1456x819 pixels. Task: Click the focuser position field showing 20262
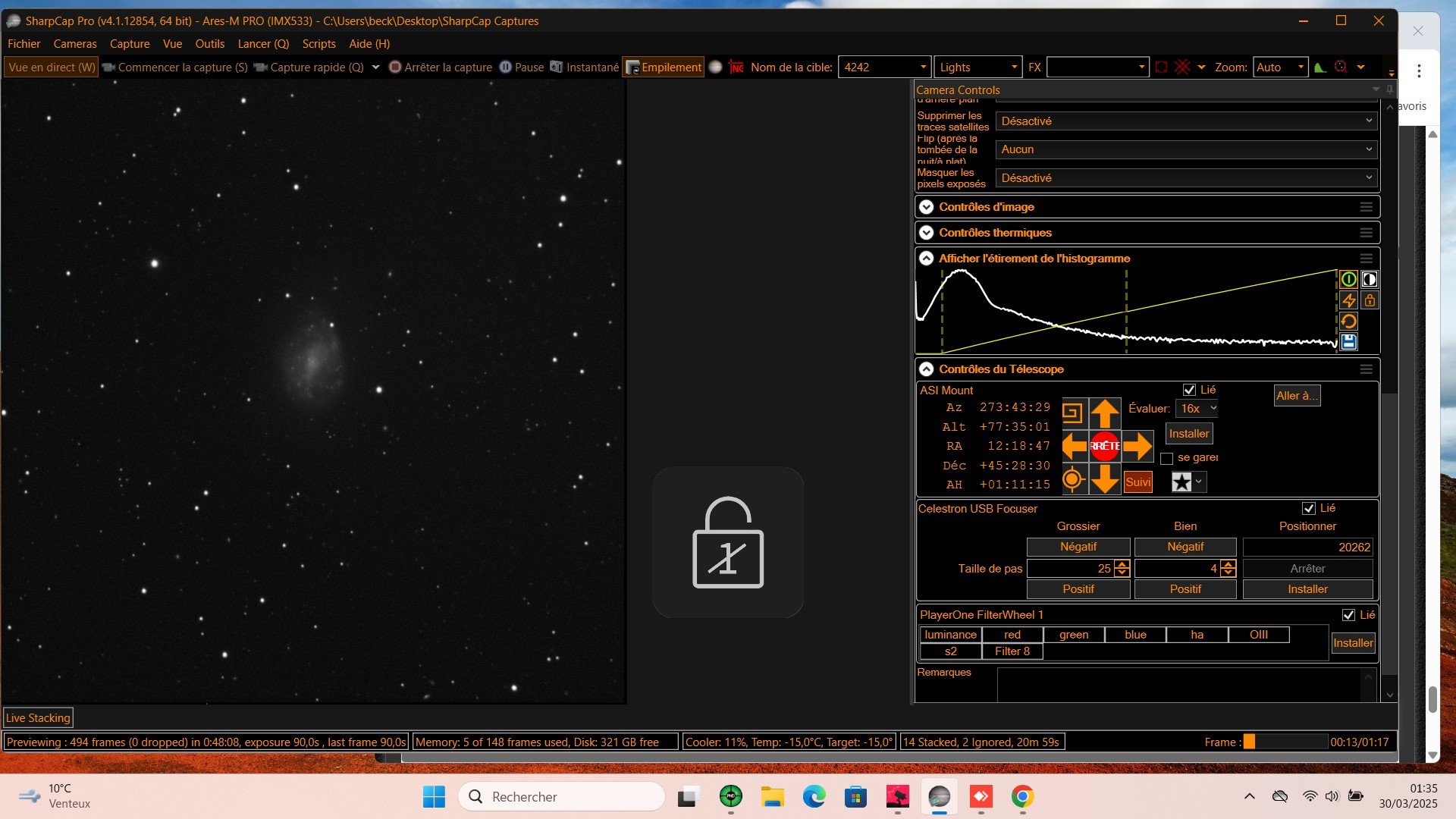point(1307,547)
